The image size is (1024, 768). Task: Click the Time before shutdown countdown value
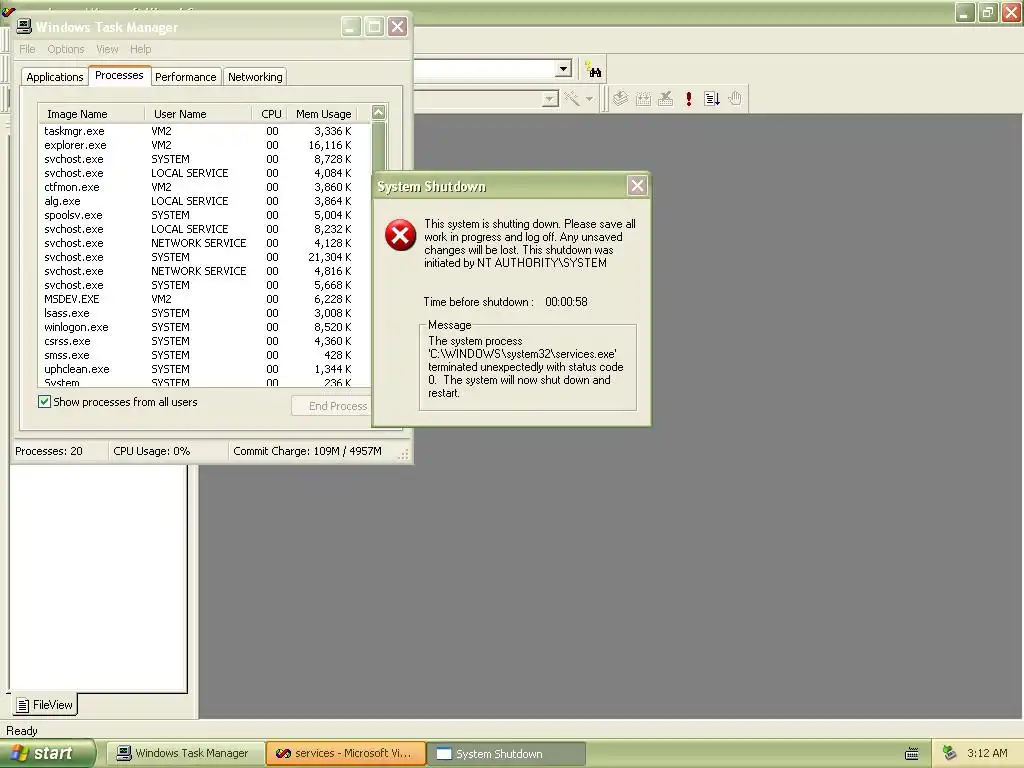(x=566, y=302)
